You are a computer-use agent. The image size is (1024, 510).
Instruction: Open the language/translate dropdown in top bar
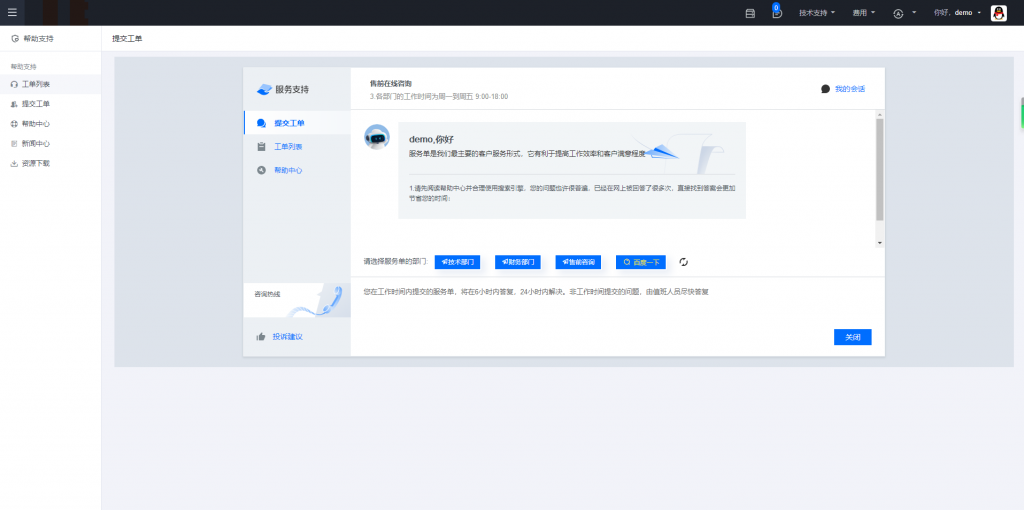pyautogui.click(x=904, y=13)
